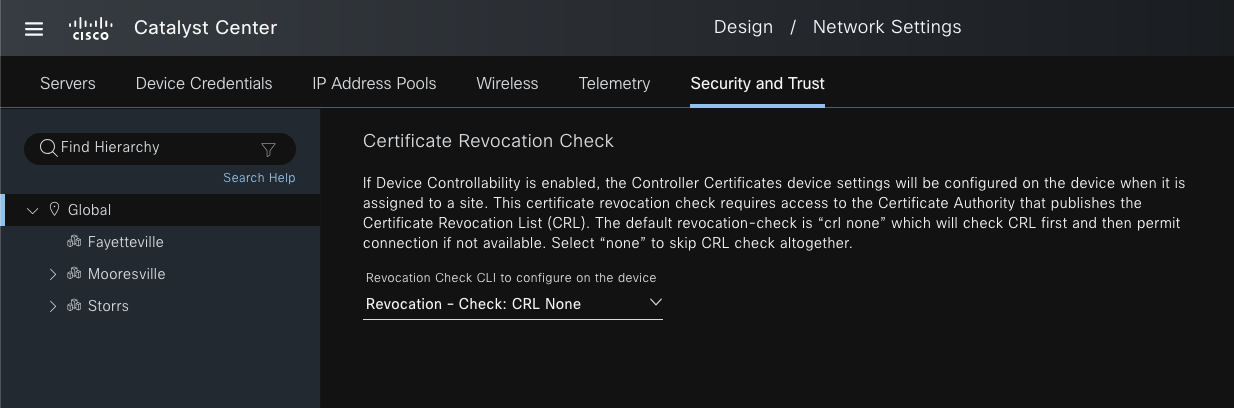The width and height of the screenshot is (1234, 408).
Task: Collapse the Global hierarchy node
Action: coord(32,210)
